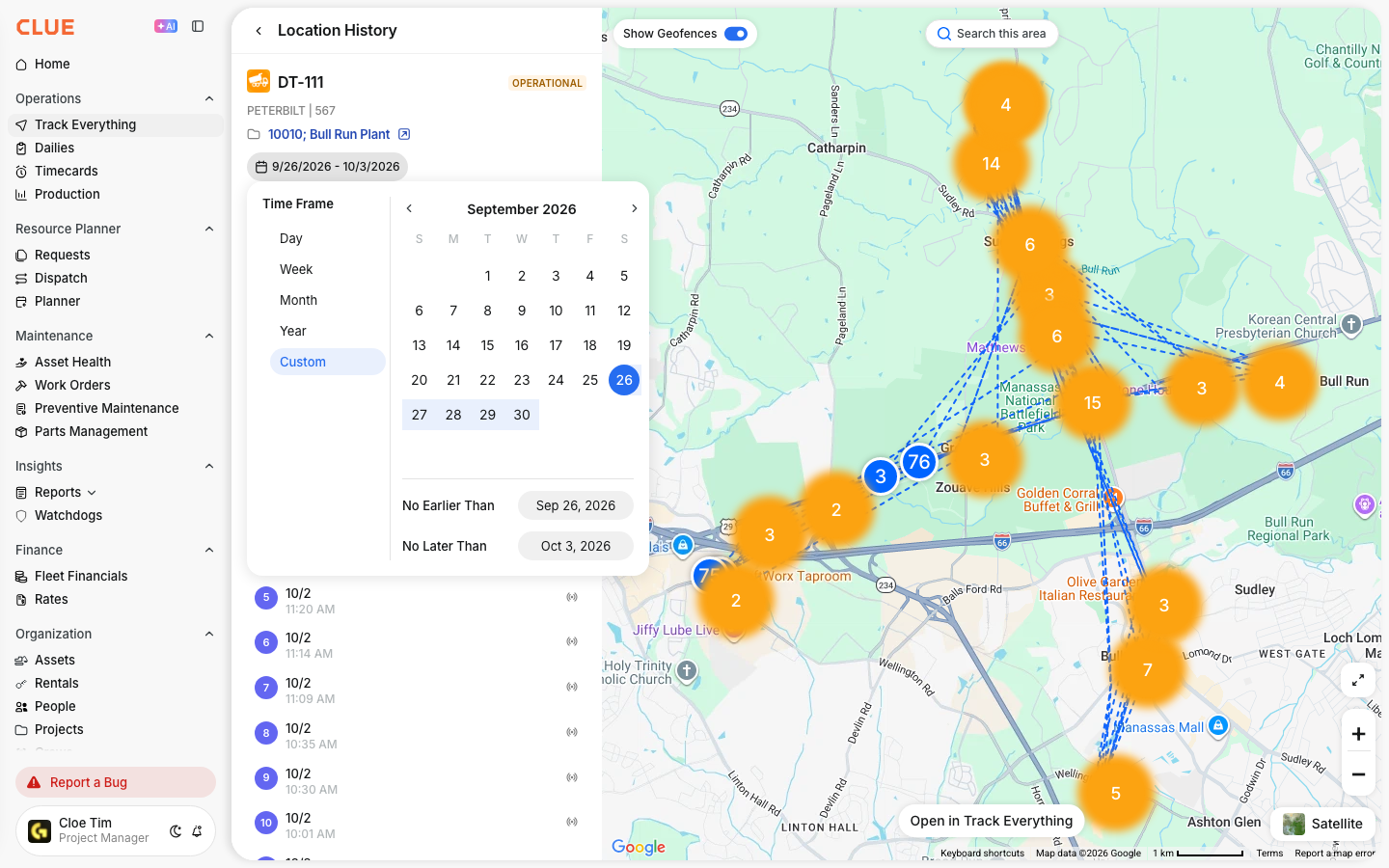Image resolution: width=1389 pixels, height=868 pixels.
Task: Zoom out on the map
Action: [x=1358, y=774]
